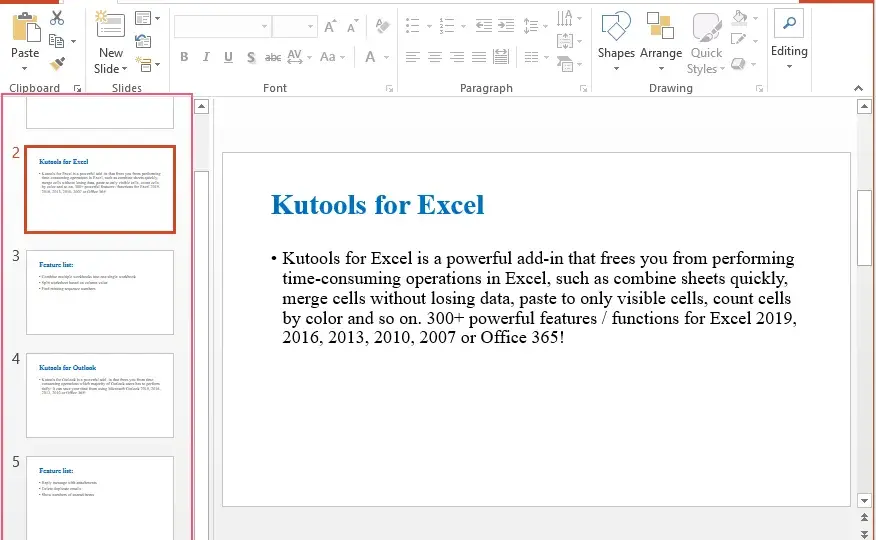Open the Font Color dropdown arrow
The height and width of the screenshot is (540, 876).
tap(387, 57)
